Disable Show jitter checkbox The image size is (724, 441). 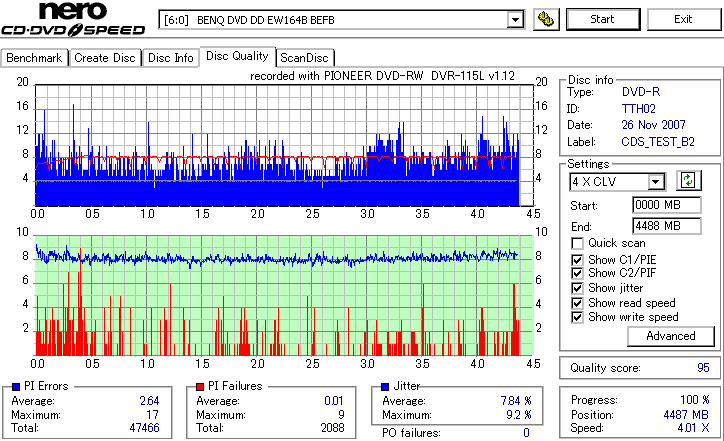click(577, 288)
